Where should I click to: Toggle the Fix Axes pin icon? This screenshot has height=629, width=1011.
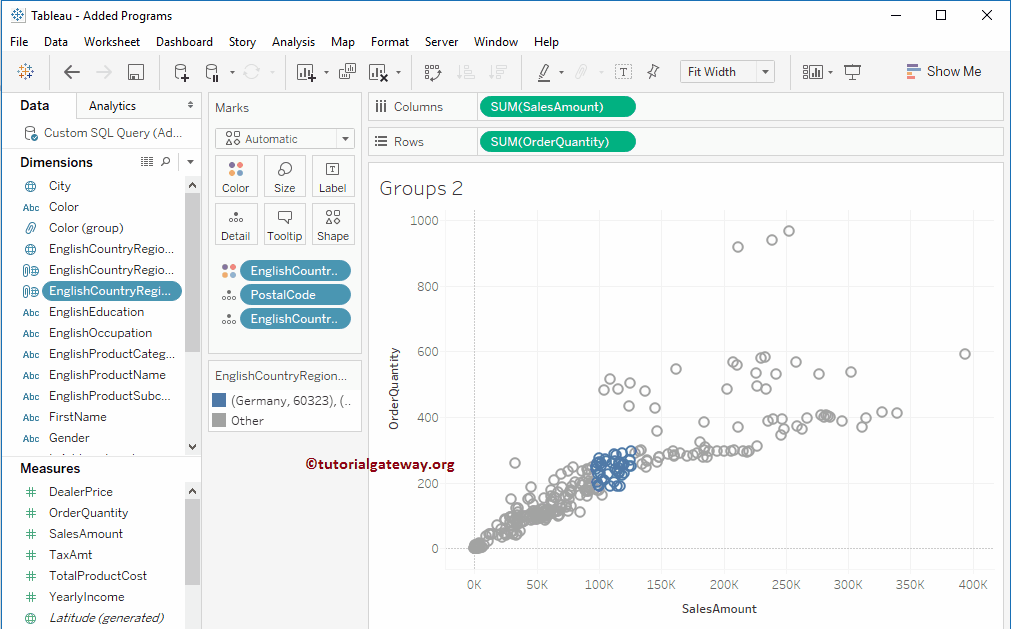coord(653,72)
